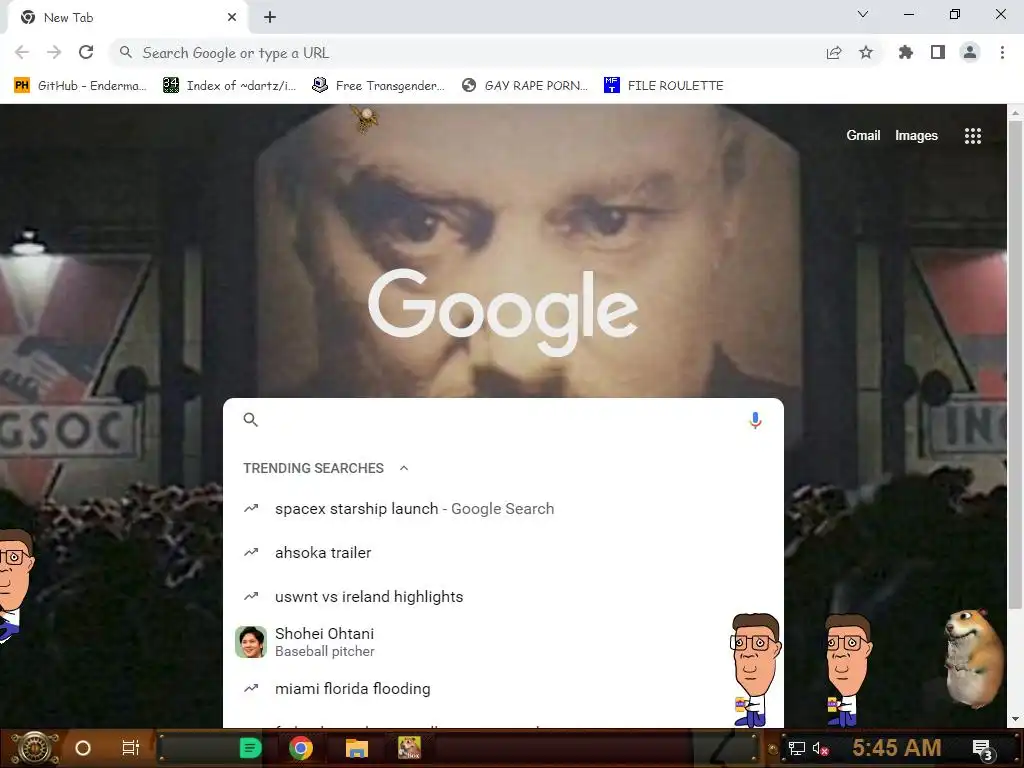Open the green chat app on taskbar
This screenshot has width=1024, height=768.
(251, 748)
